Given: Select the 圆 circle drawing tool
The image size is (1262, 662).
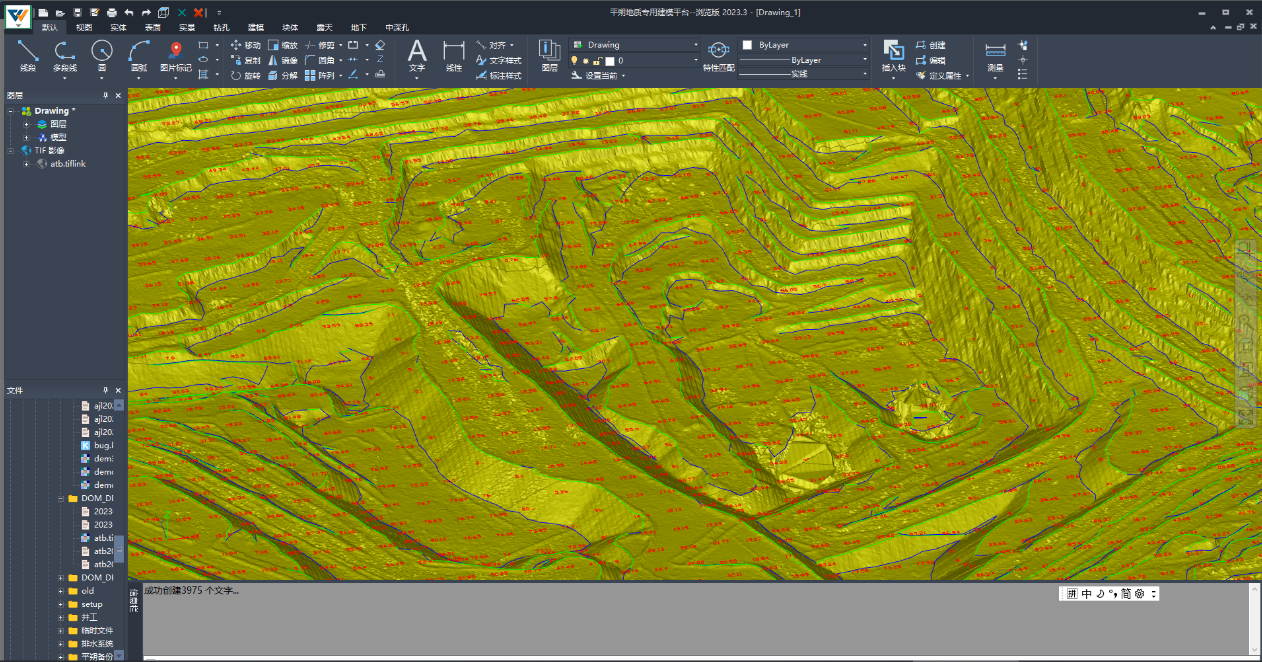Looking at the screenshot, I should [x=101, y=52].
